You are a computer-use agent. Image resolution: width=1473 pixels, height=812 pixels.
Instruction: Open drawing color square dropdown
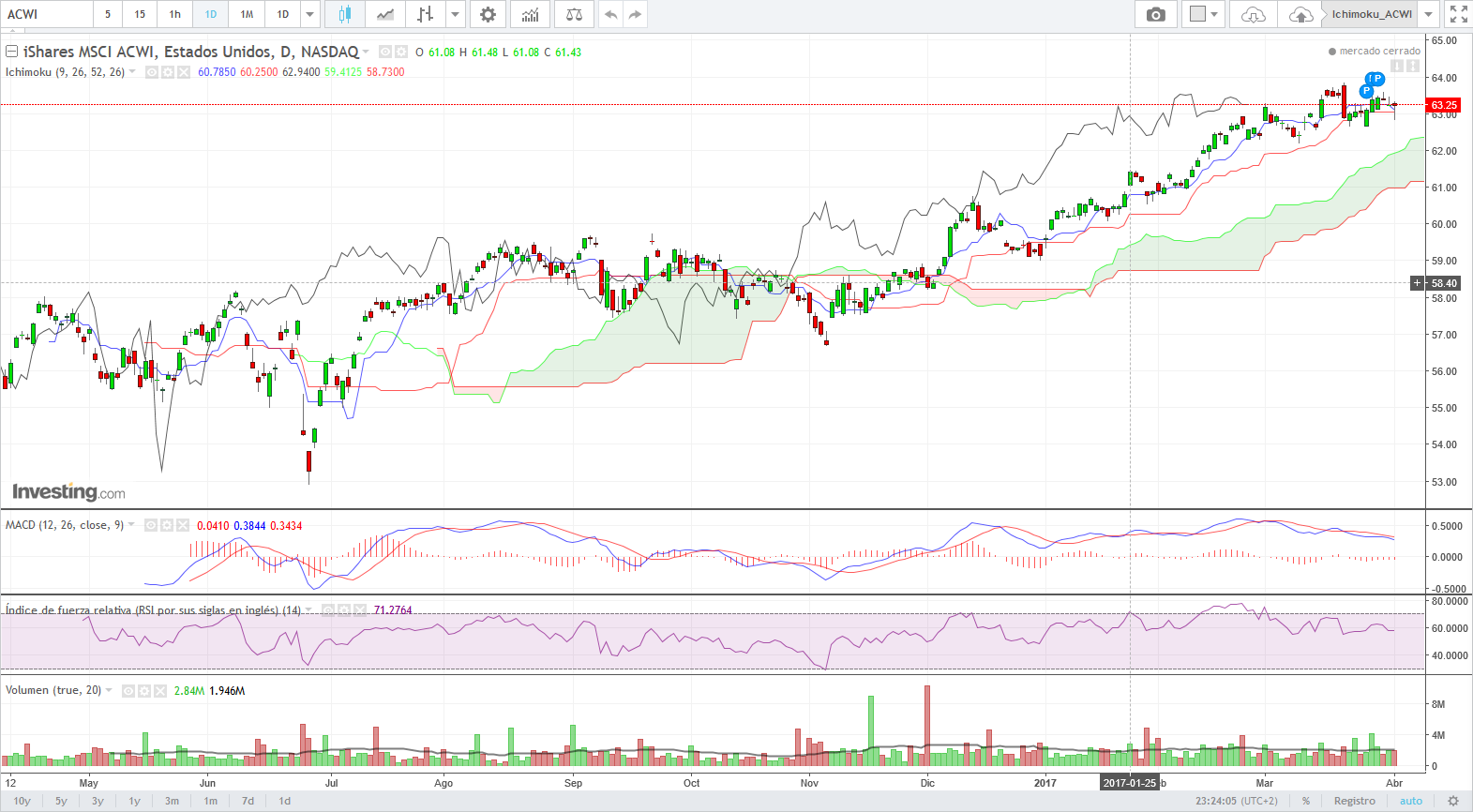[1203, 14]
